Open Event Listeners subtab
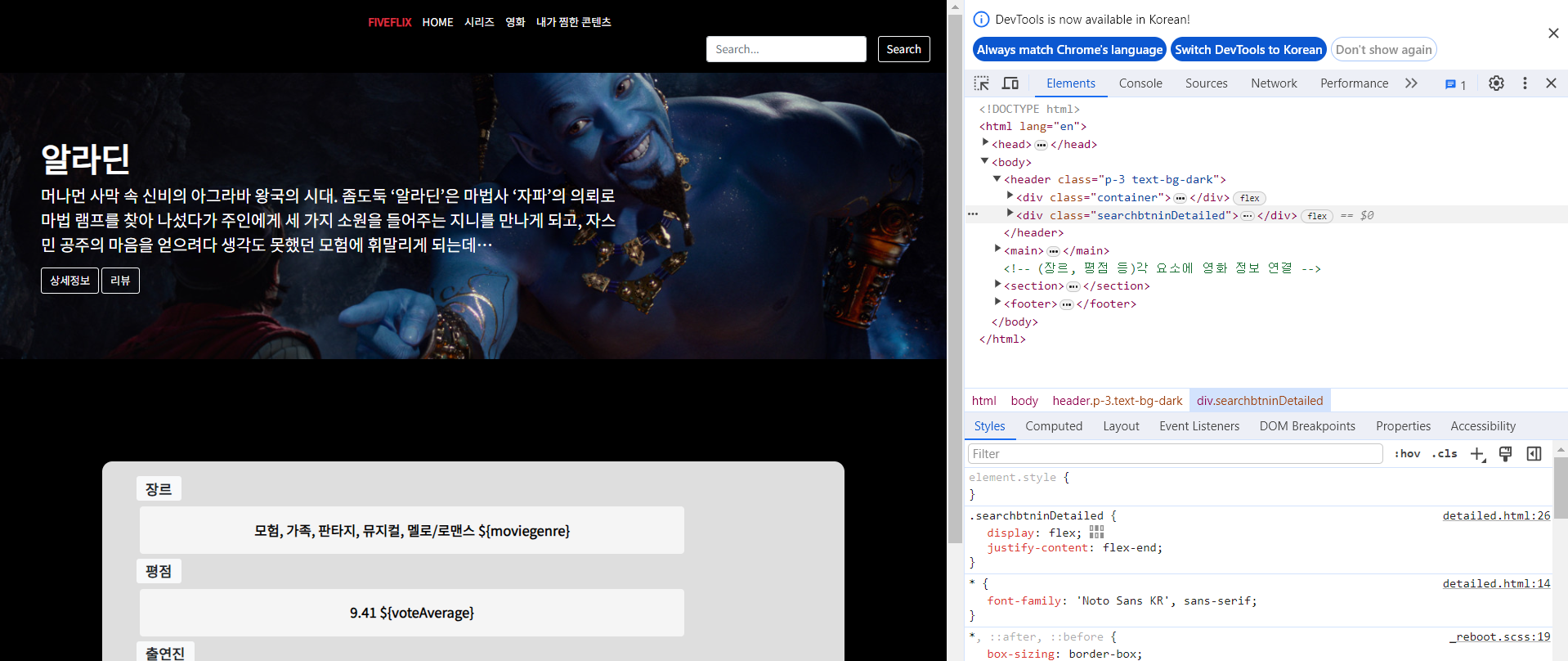The height and width of the screenshot is (661, 1568). [1199, 426]
